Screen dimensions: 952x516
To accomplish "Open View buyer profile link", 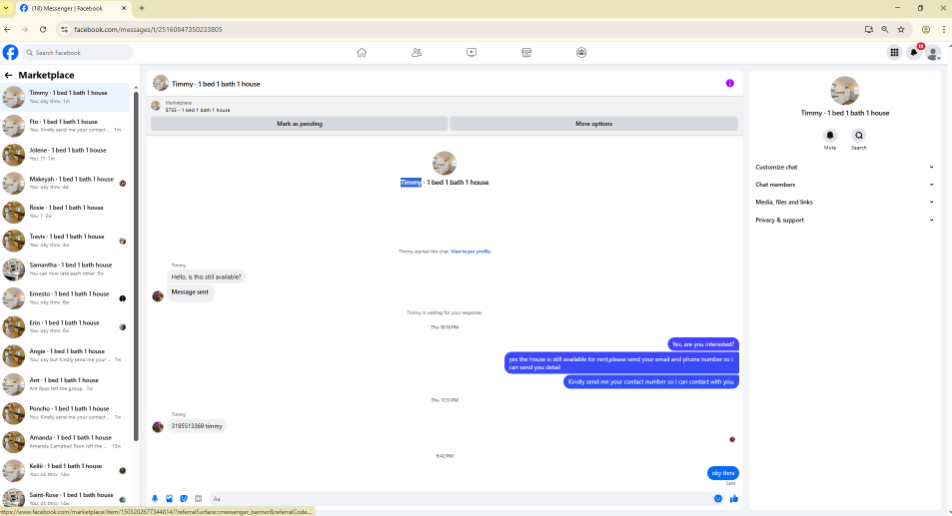I will pos(471,251).
